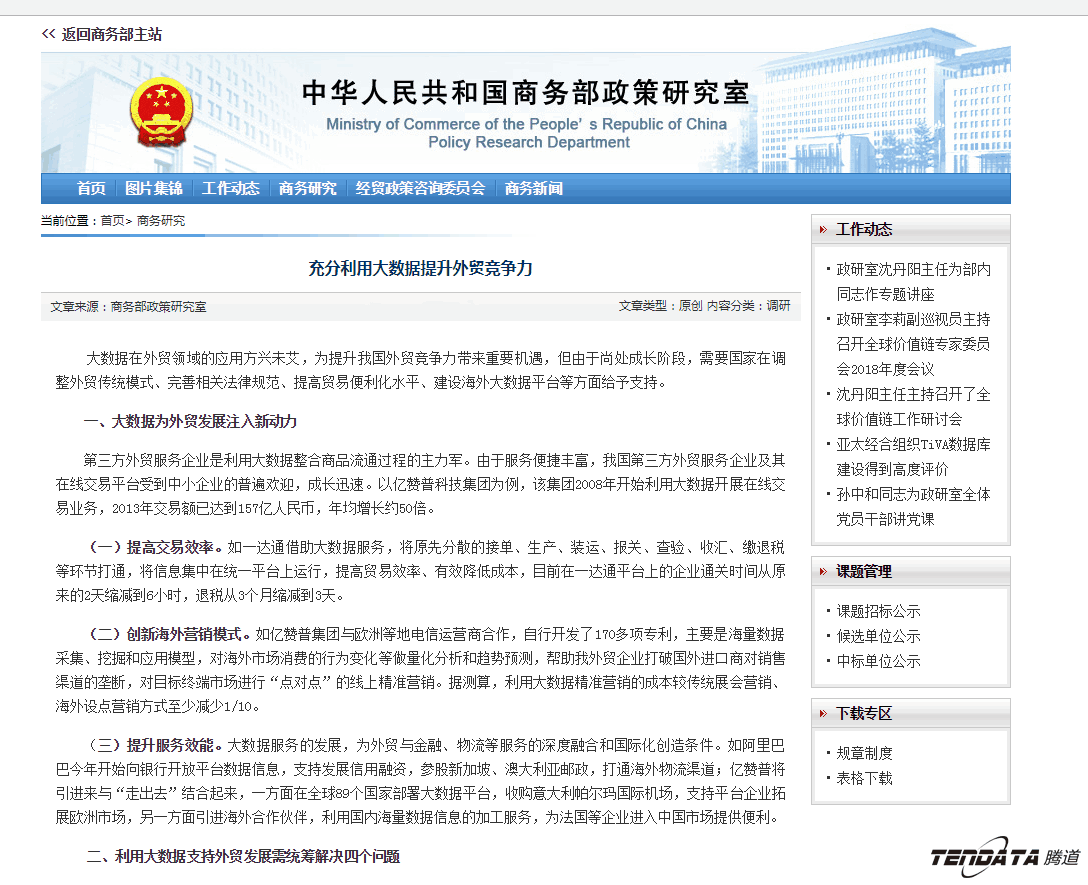Open the 首页 tab in the navigation

[91, 188]
